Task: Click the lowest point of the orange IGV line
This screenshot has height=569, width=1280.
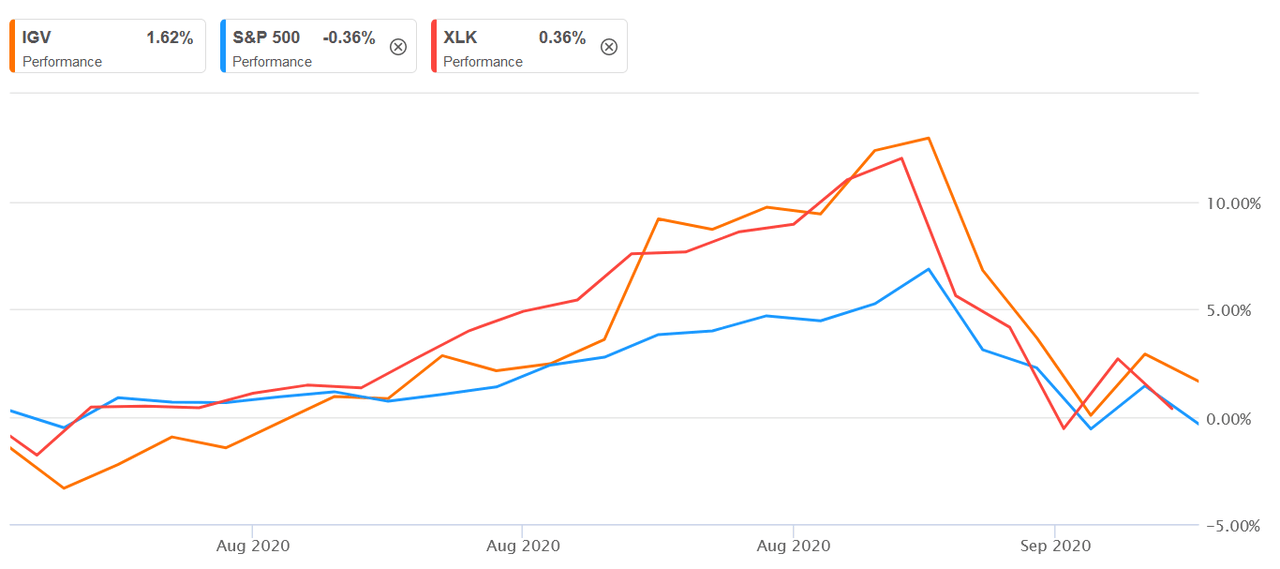Action: (x=64, y=488)
